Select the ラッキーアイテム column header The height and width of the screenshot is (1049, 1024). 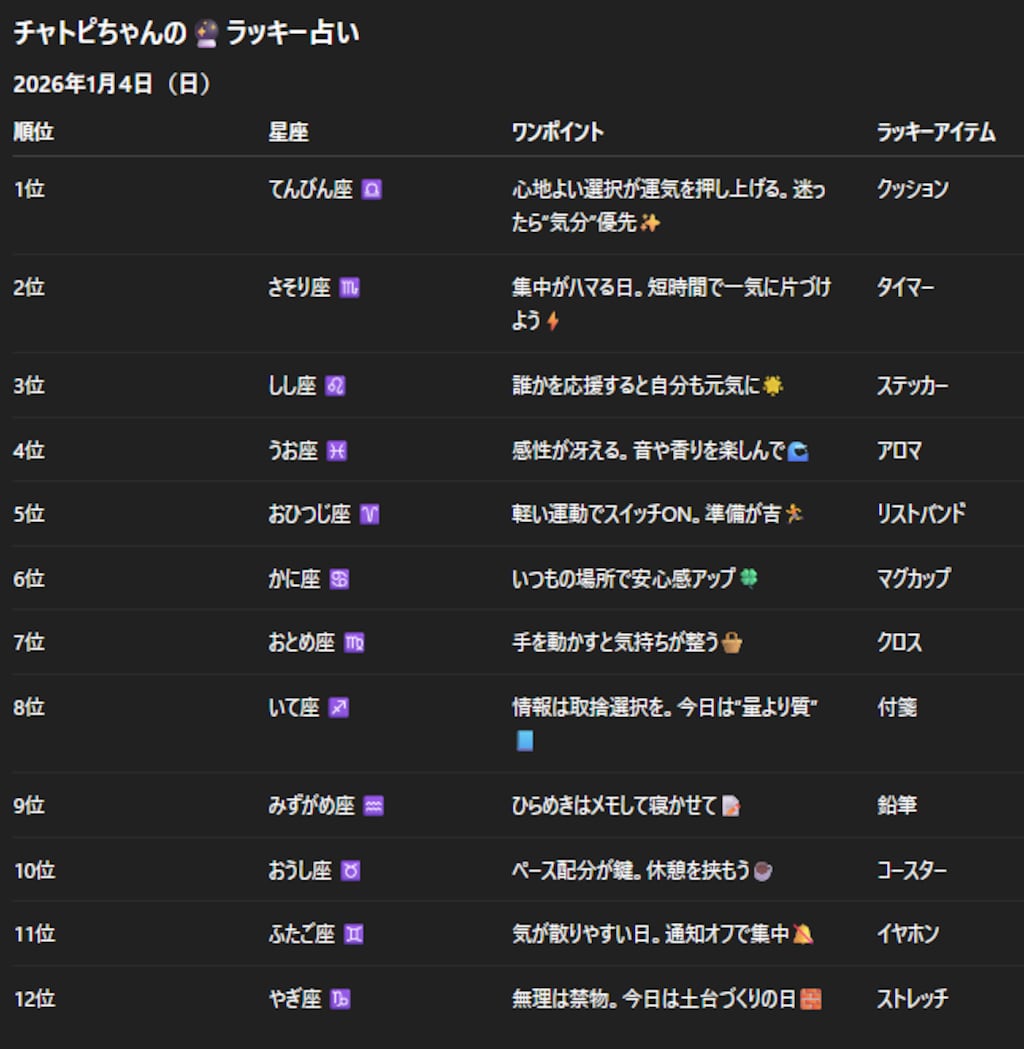pyautogui.click(x=938, y=131)
